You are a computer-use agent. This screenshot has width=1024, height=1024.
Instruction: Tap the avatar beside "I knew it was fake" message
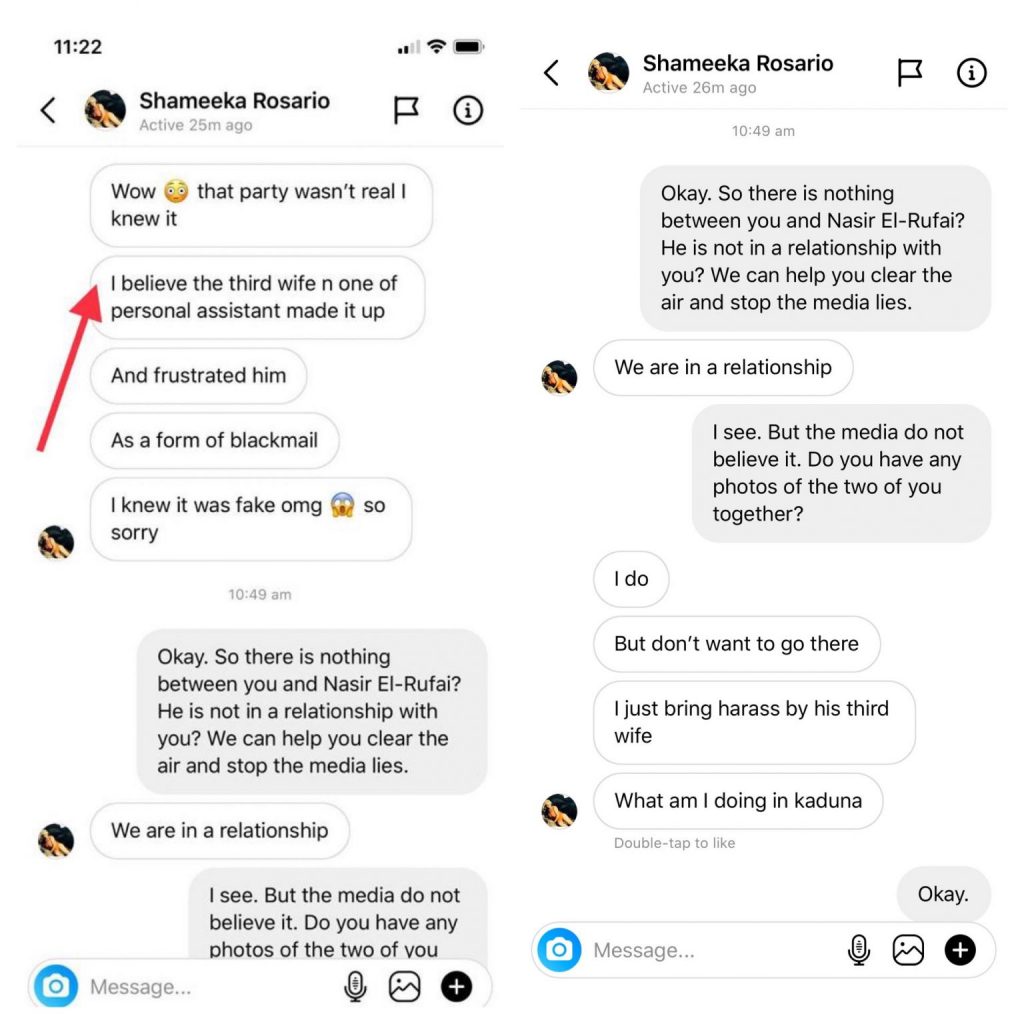pyautogui.click(x=56, y=543)
